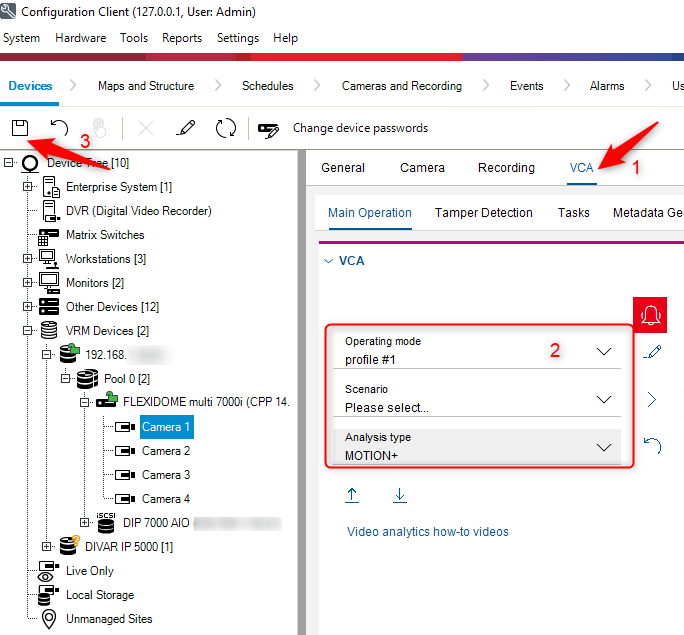
Task: Click the red alarm bell icon
Action: [651, 315]
